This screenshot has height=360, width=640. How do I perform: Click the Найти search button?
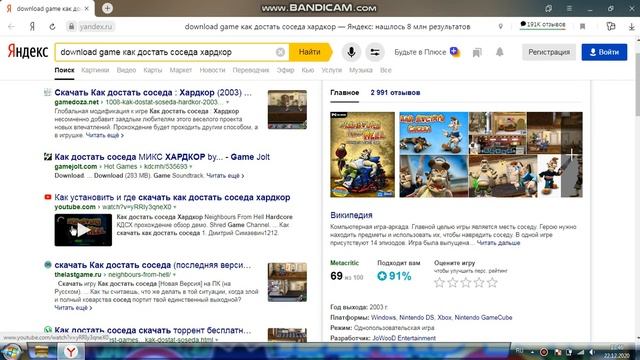click(310, 52)
